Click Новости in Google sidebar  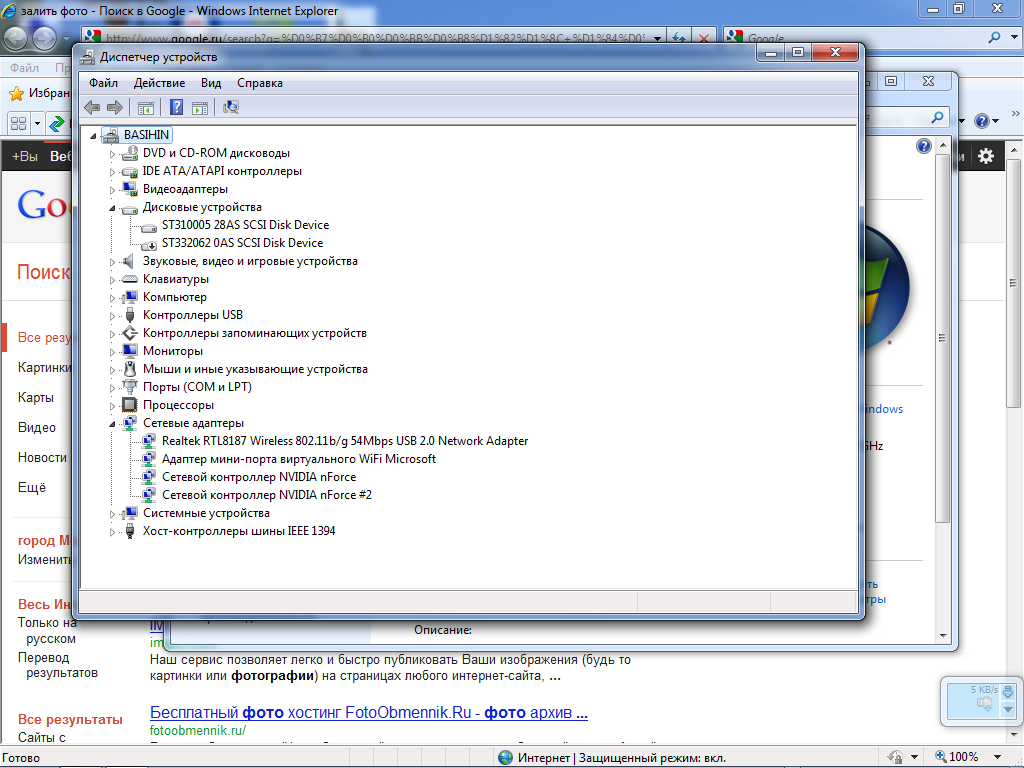(x=42, y=458)
